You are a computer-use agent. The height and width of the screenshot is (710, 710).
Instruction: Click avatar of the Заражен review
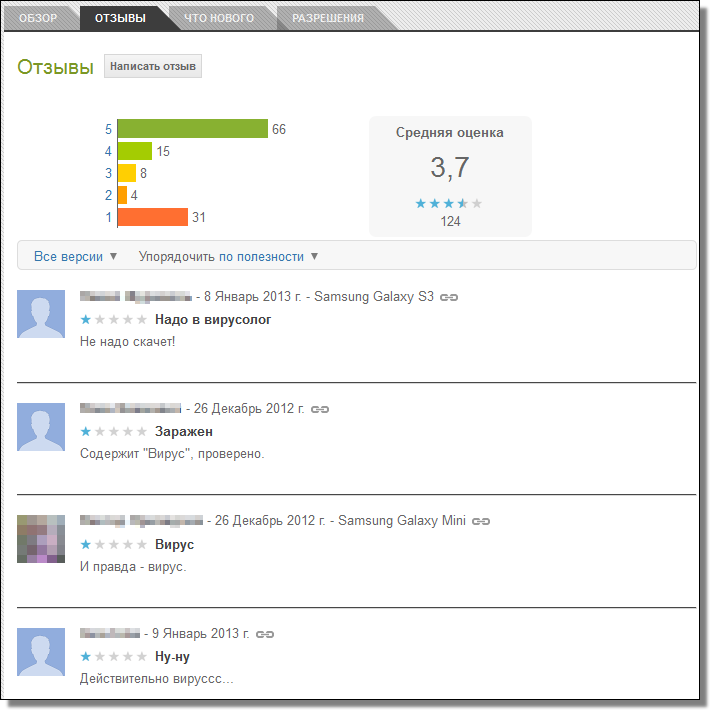41,427
